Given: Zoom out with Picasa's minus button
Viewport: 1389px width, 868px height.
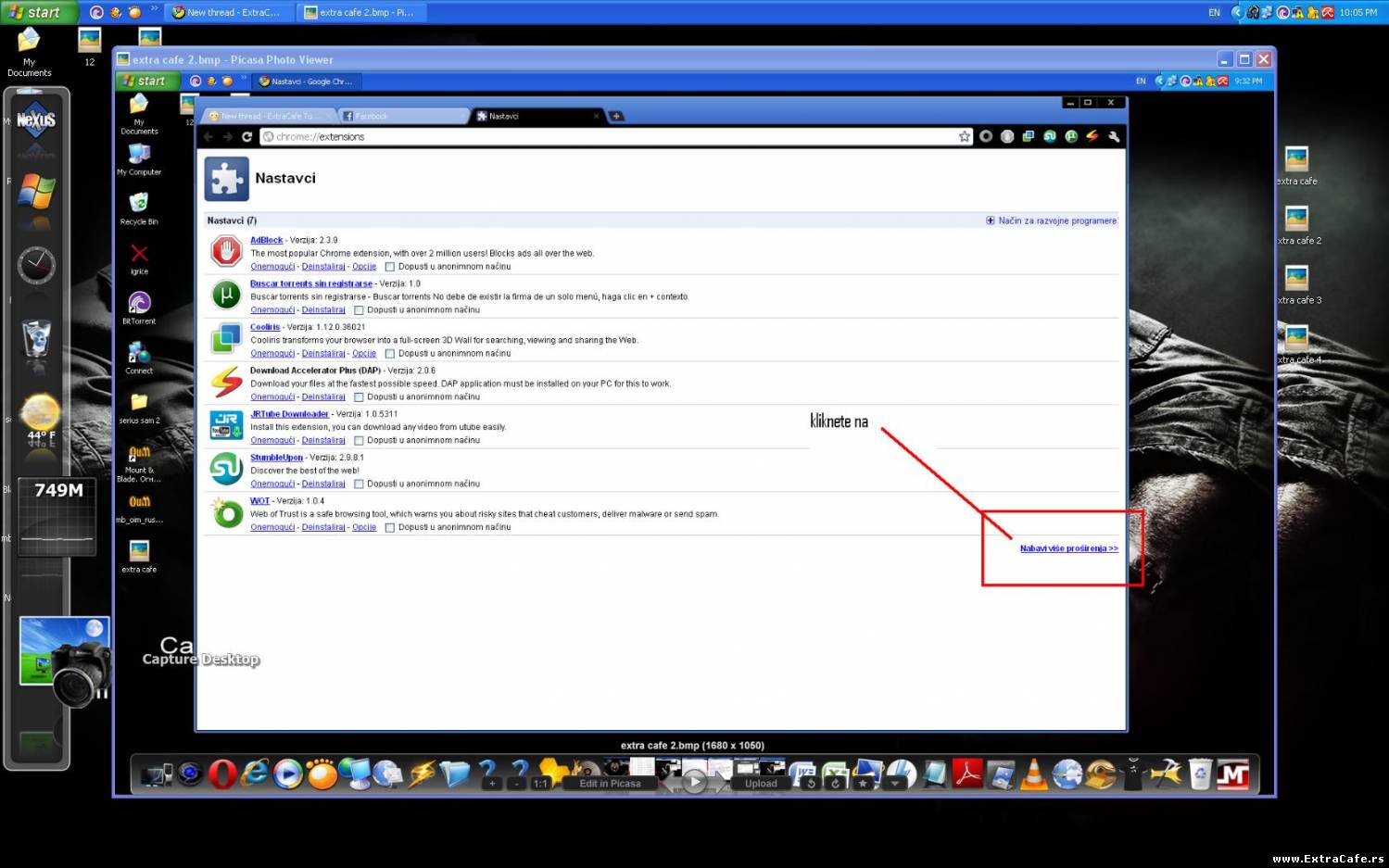Looking at the screenshot, I should (x=516, y=784).
